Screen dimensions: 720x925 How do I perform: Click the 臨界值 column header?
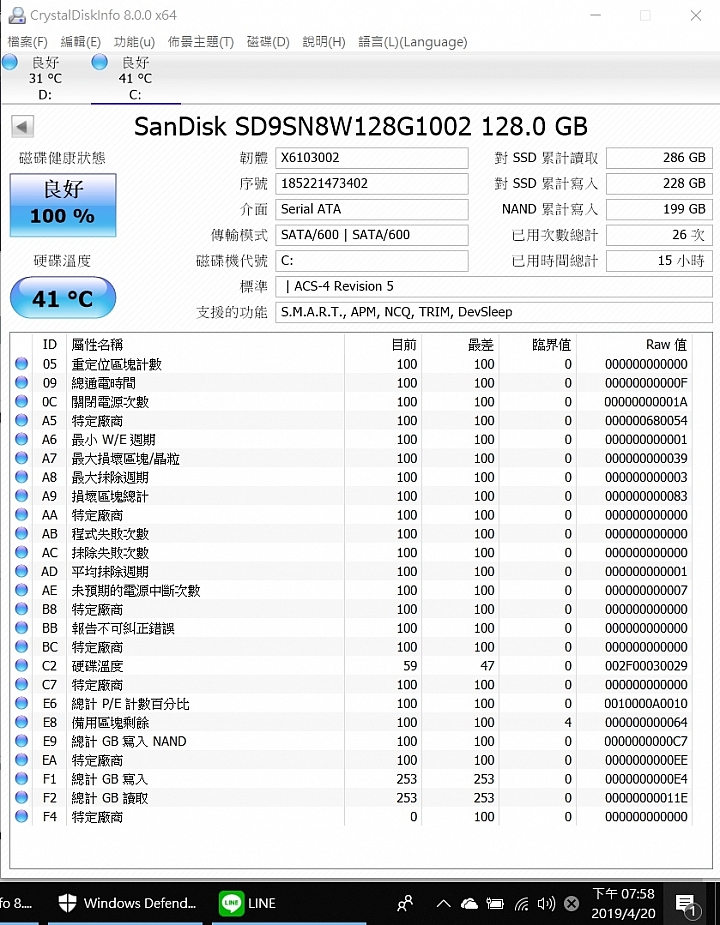551,345
